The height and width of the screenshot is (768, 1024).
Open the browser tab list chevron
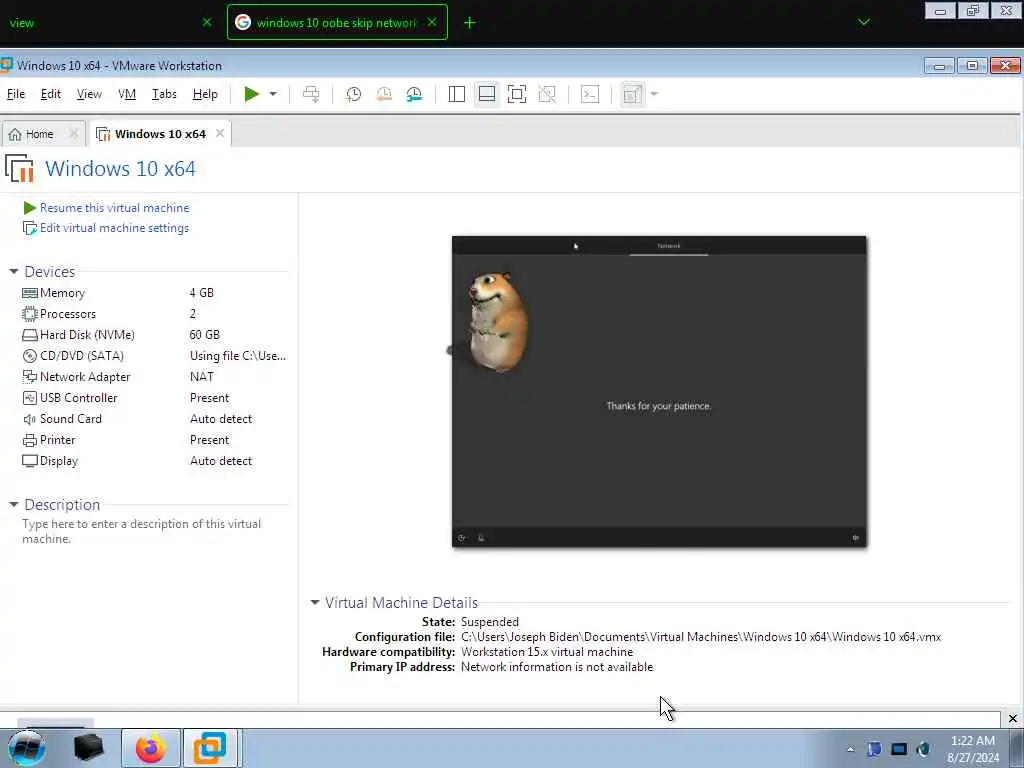pos(863,22)
